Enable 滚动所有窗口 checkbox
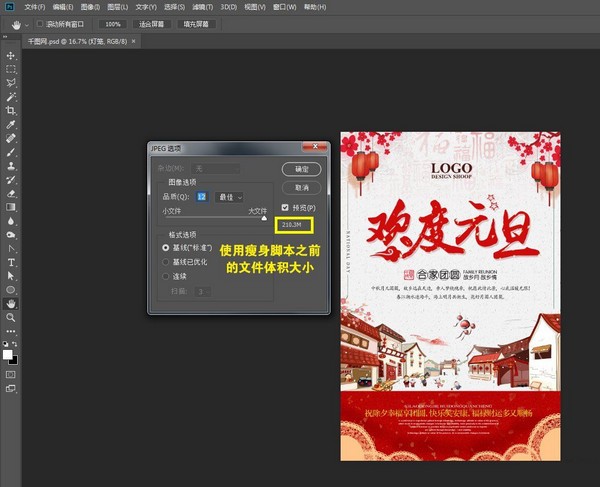 [39, 23]
